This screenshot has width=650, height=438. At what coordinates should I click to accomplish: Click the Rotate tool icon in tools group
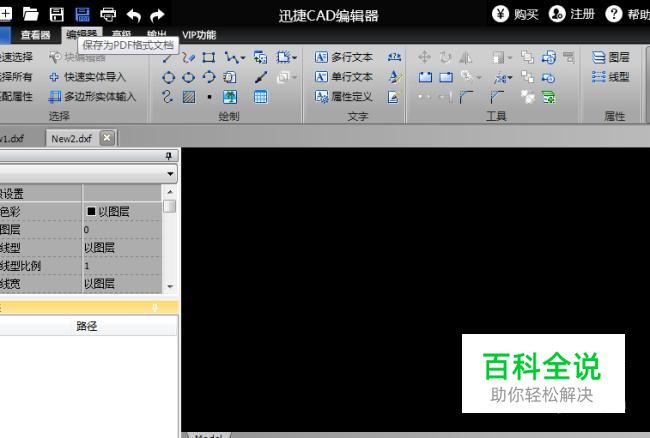(x=446, y=57)
